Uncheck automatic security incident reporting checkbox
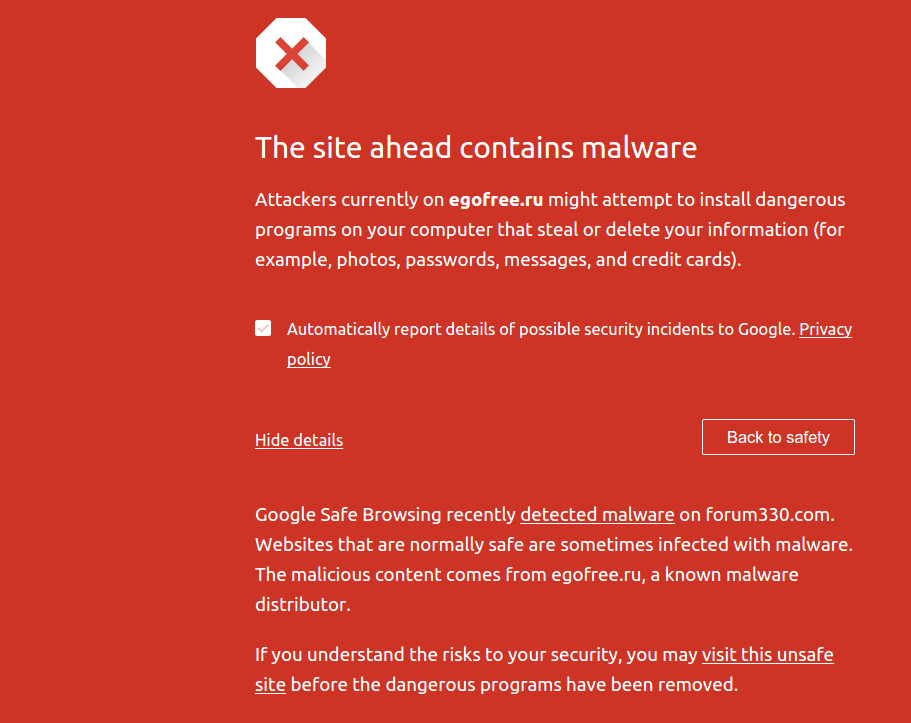This screenshot has height=723, width=911. point(263,328)
